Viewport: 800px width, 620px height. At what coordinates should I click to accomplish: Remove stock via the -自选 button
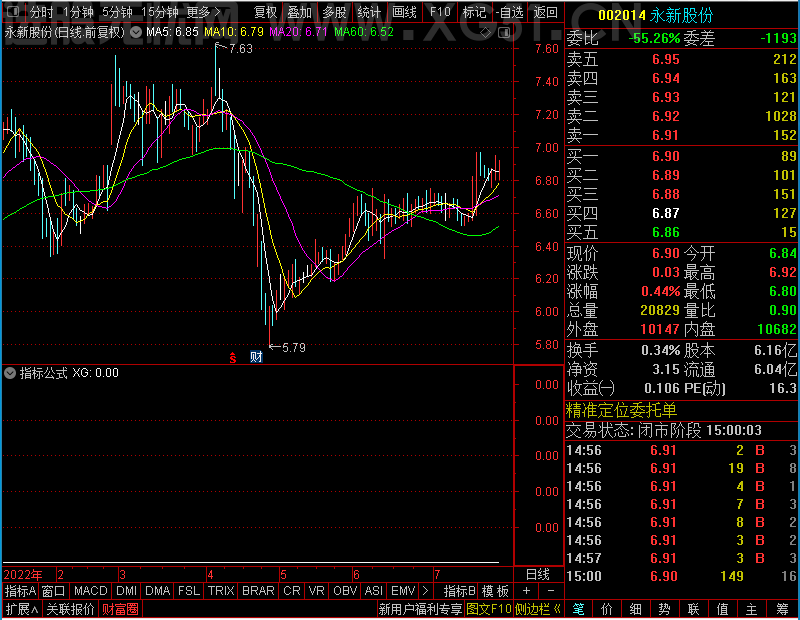(509, 12)
